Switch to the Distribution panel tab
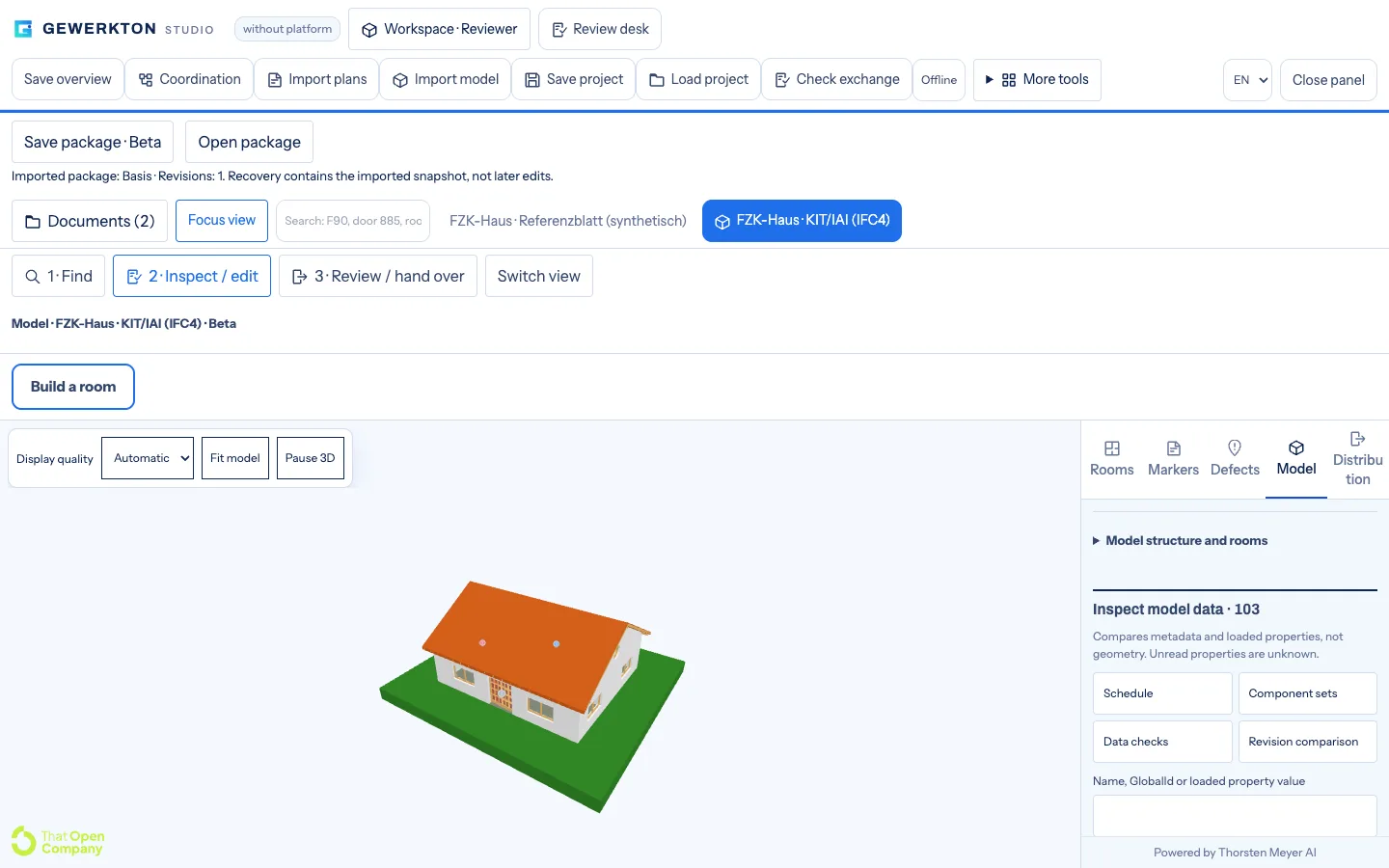 point(1357,459)
